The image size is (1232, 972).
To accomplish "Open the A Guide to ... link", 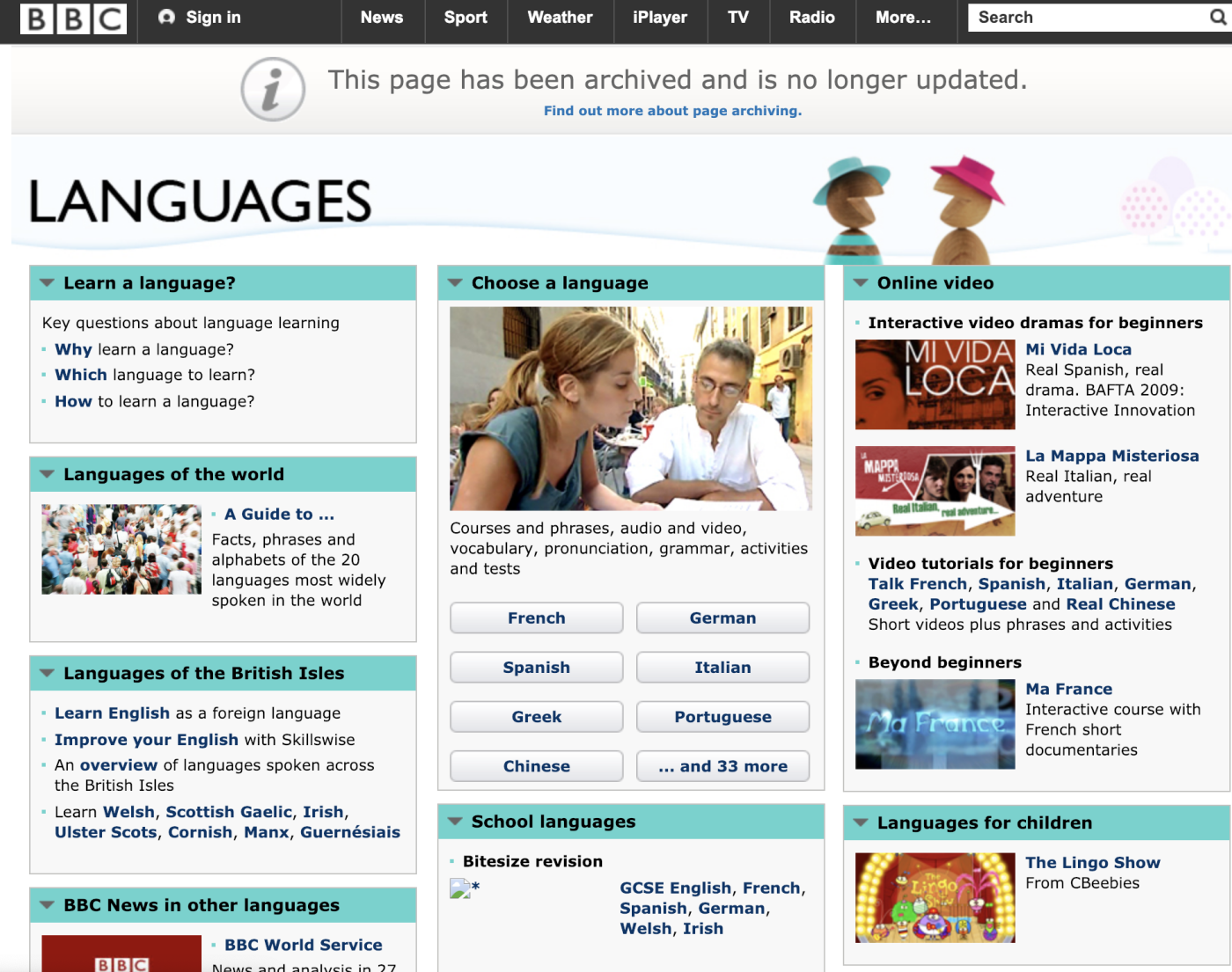I will tap(279, 515).
